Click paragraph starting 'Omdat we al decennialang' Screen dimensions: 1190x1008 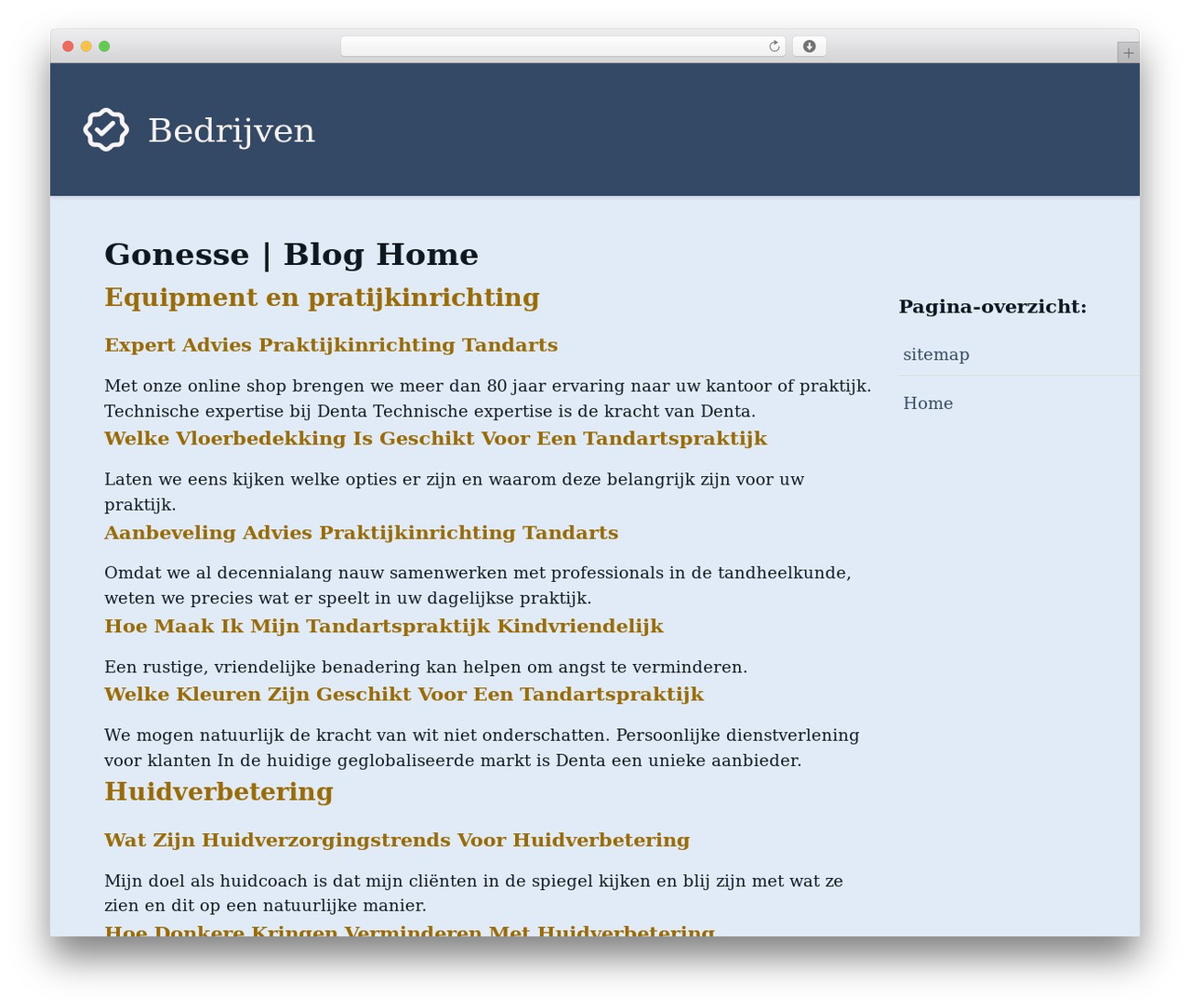point(478,585)
